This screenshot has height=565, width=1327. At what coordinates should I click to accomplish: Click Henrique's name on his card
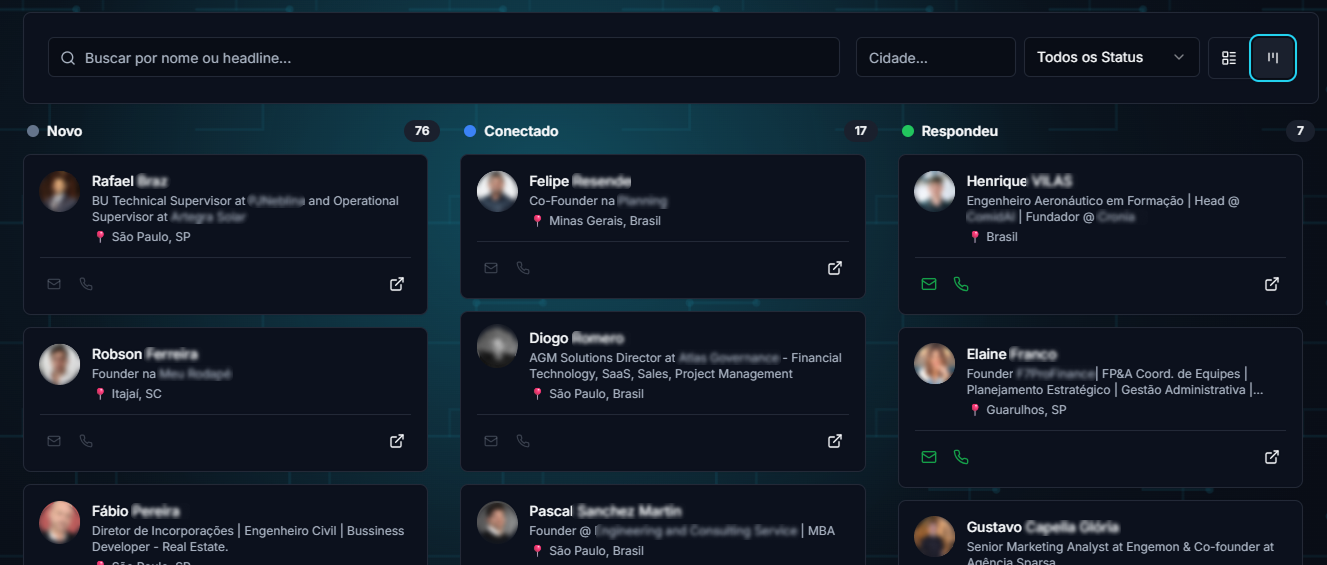tap(1019, 181)
